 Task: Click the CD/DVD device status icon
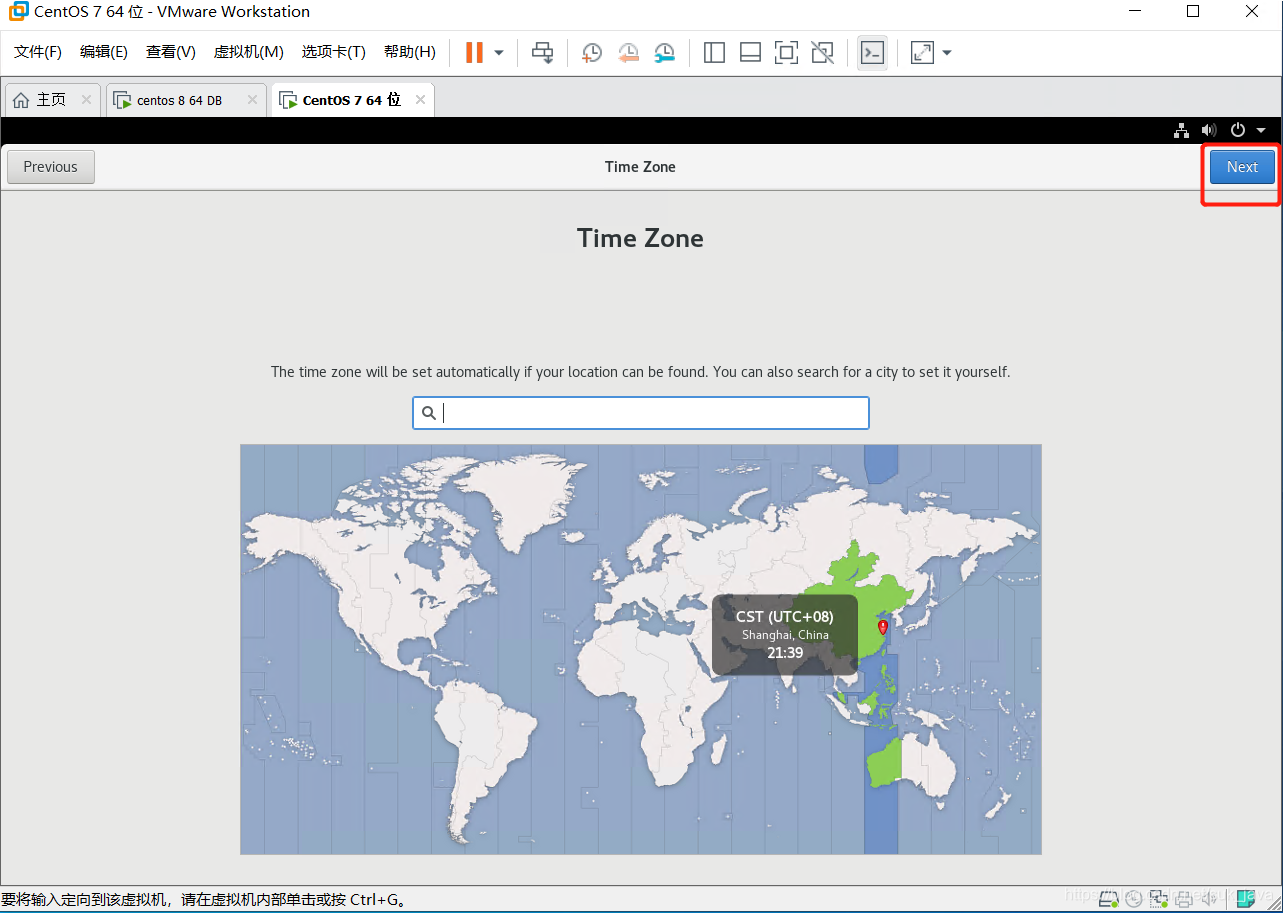[x=1134, y=898]
